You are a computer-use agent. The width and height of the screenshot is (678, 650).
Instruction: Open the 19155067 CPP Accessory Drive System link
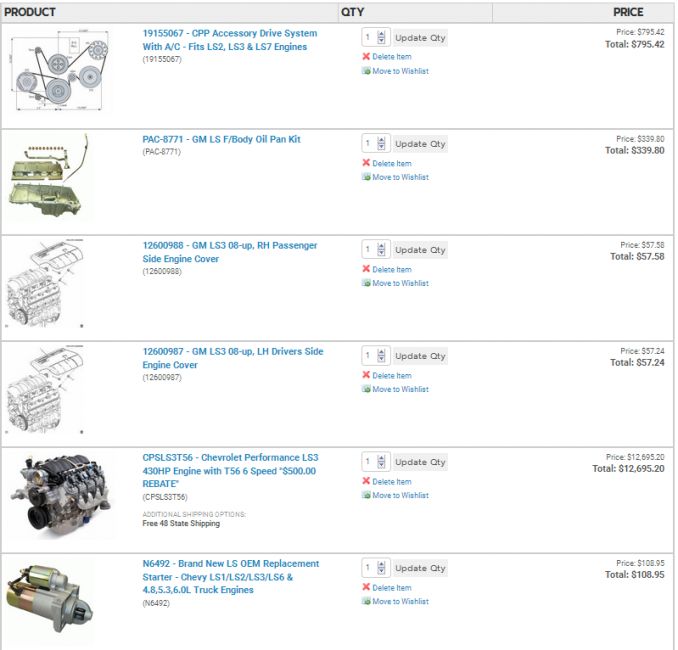pyautogui.click(x=230, y=40)
